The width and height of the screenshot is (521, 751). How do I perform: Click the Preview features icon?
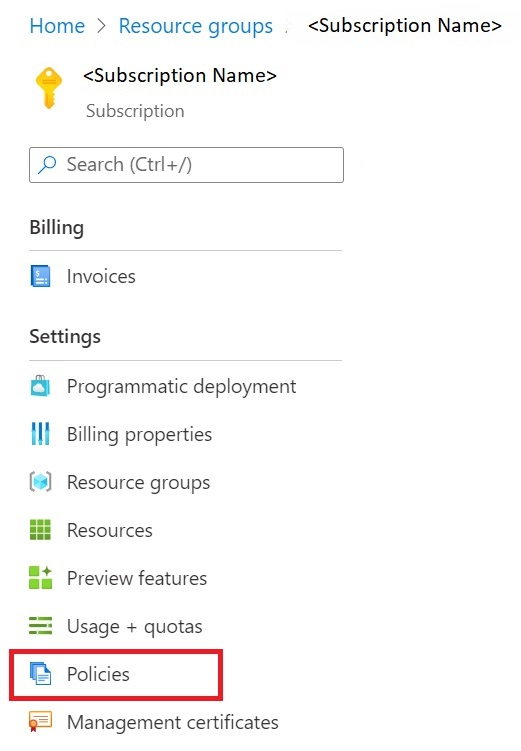coord(40,578)
